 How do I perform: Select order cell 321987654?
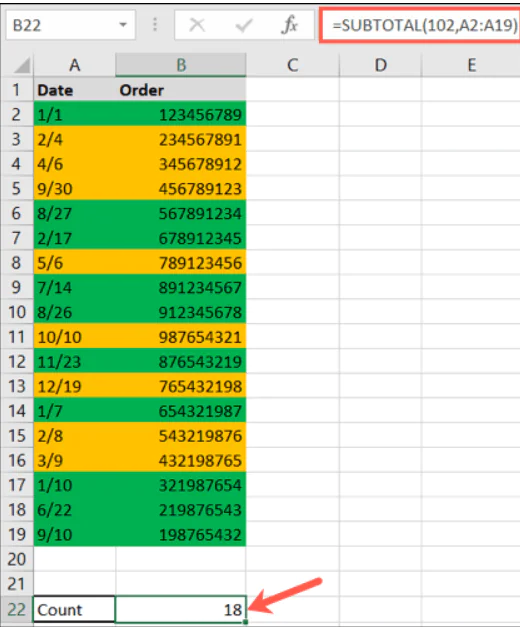coord(181,485)
